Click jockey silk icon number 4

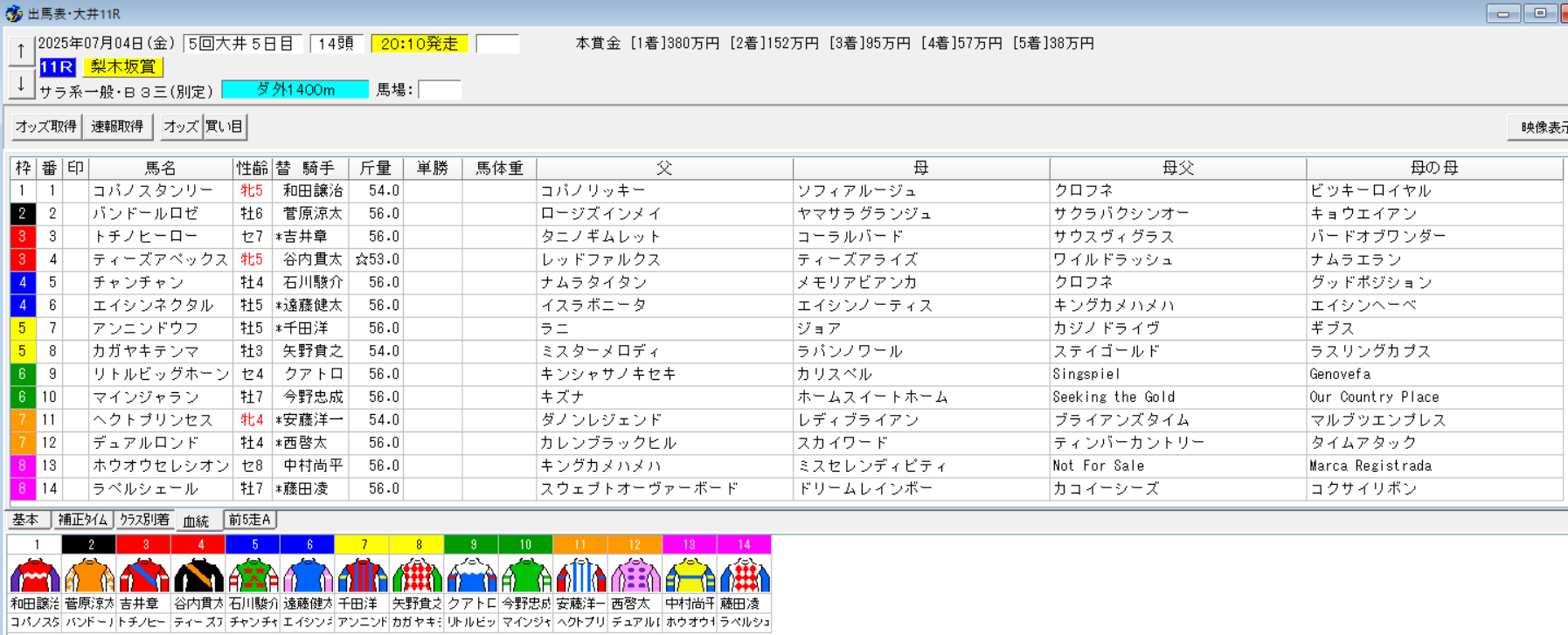pyautogui.click(x=198, y=577)
